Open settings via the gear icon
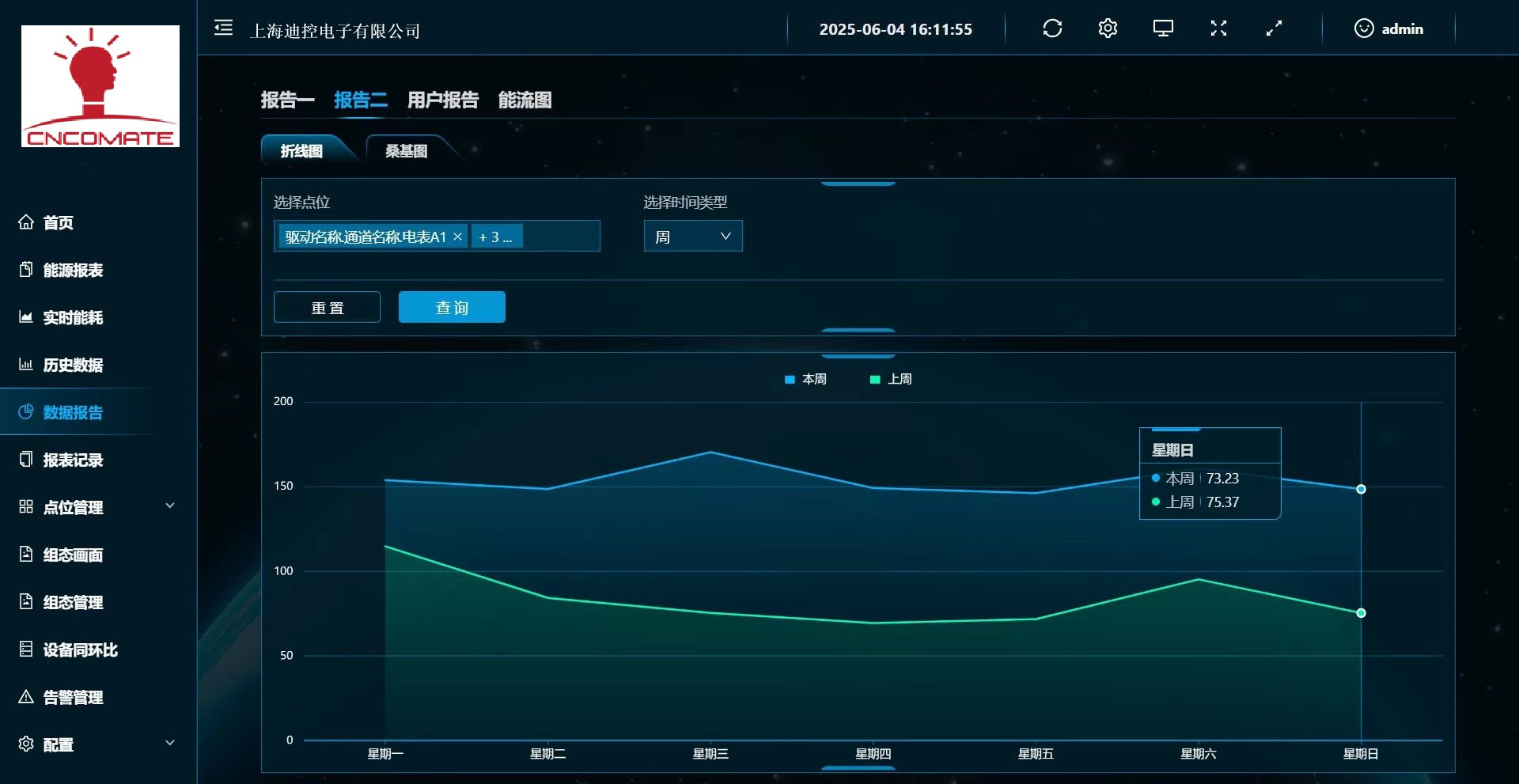This screenshot has height=784, width=1519. 1108,28
